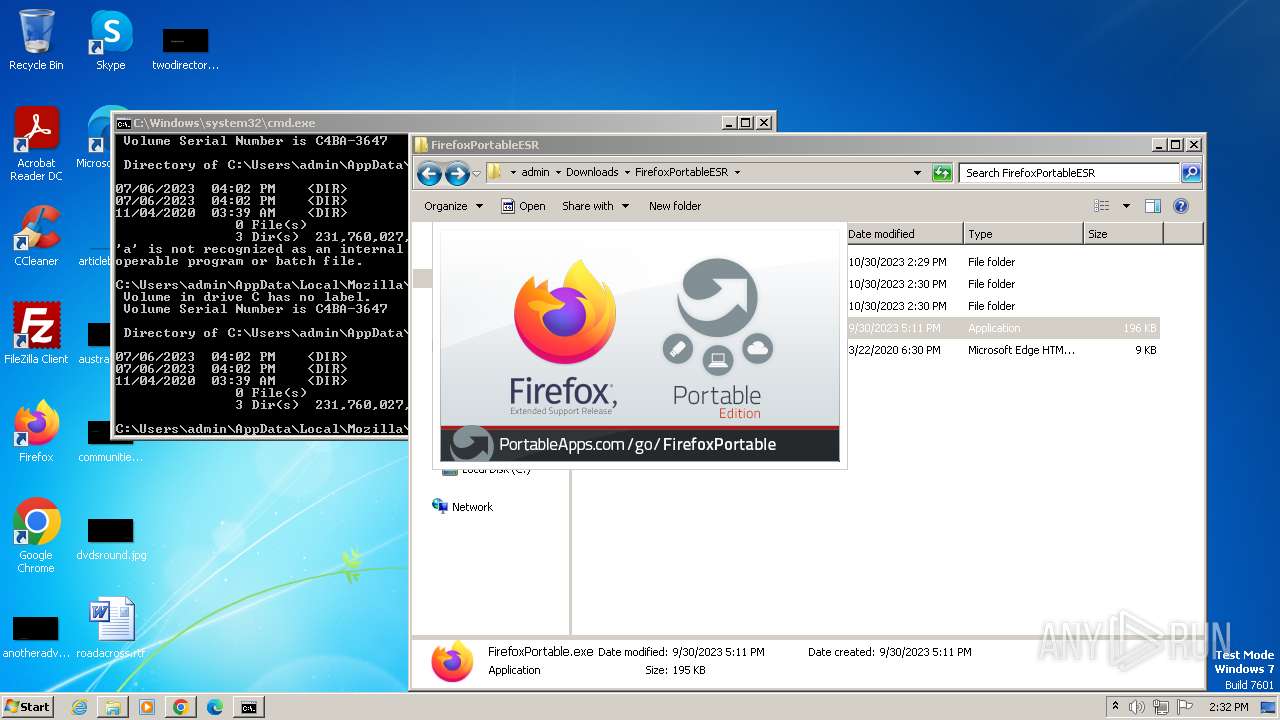Refresh the FirefoxPortableESR folder view
Viewport: 1280px width, 720px height.
tap(942, 173)
